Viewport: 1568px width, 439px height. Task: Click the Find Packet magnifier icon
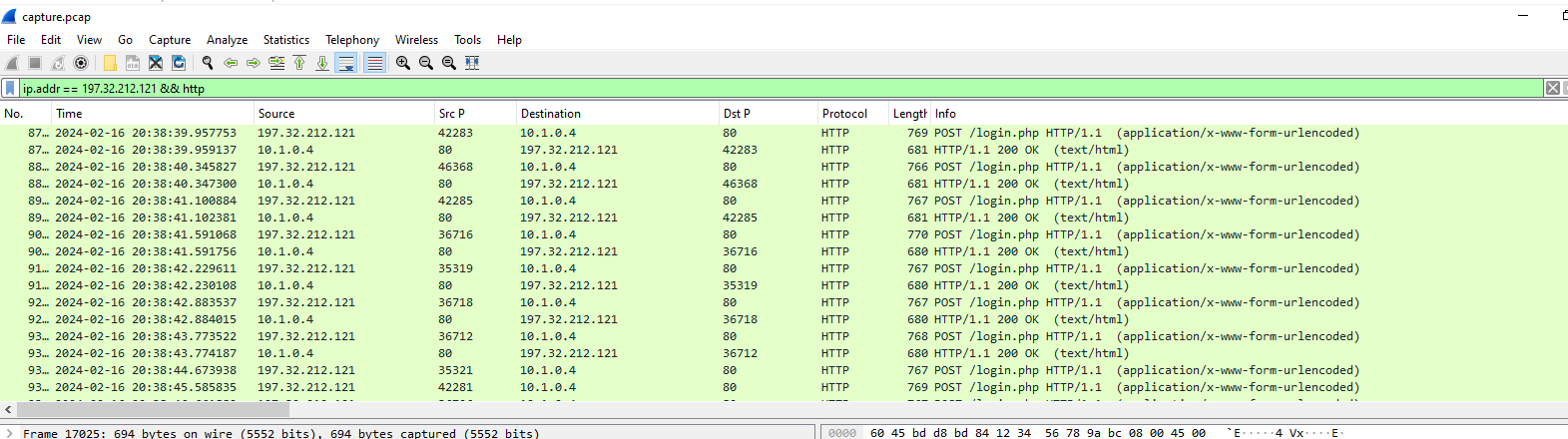(208, 63)
